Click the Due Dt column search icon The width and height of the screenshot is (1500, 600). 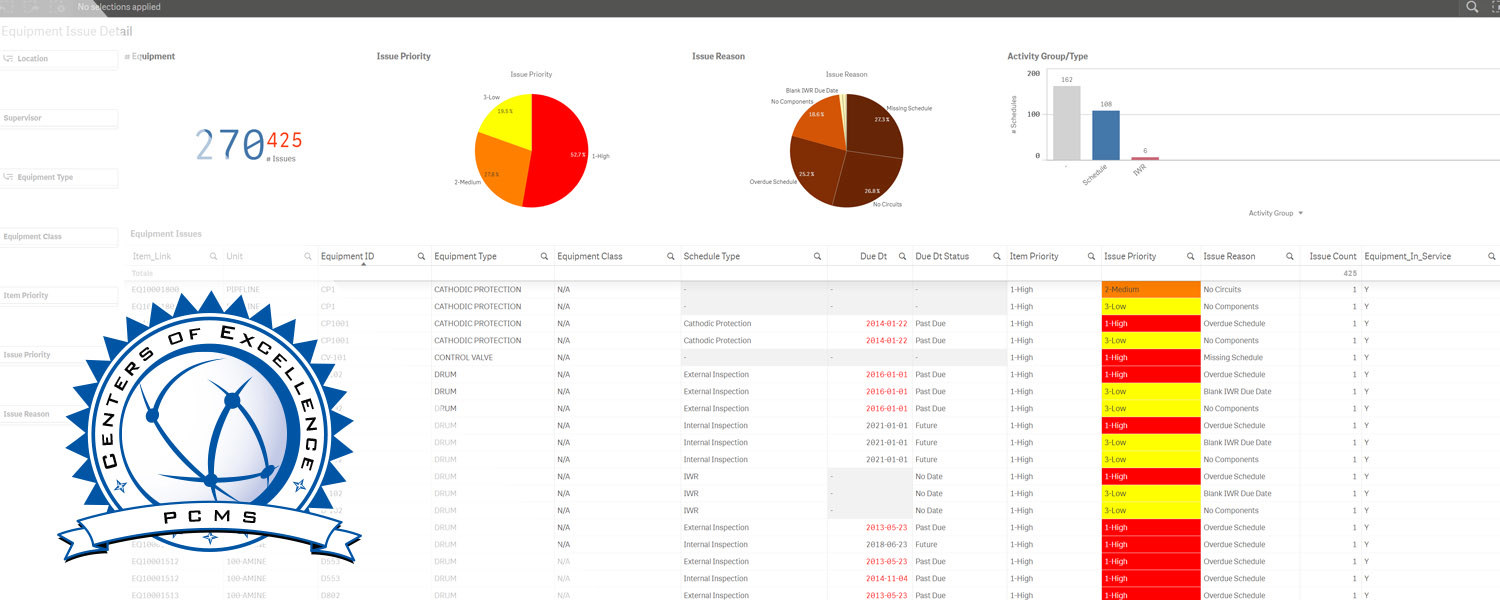pyautogui.click(x=900, y=257)
